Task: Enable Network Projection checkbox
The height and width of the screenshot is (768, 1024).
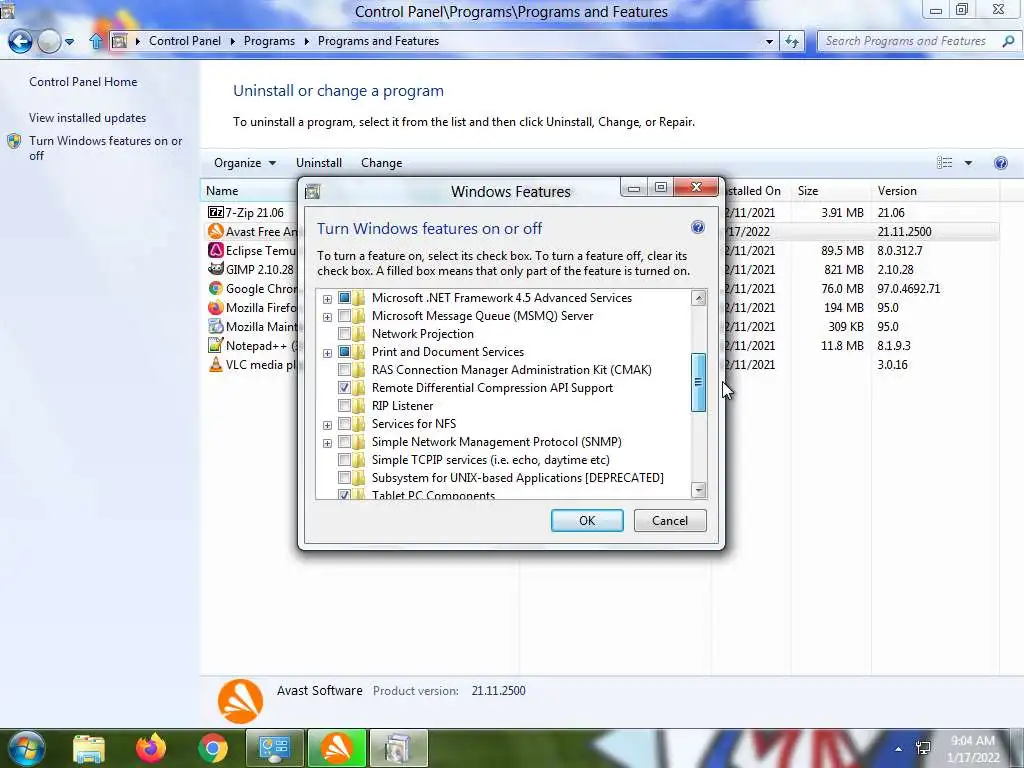Action: pyautogui.click(x=344, y=334)
